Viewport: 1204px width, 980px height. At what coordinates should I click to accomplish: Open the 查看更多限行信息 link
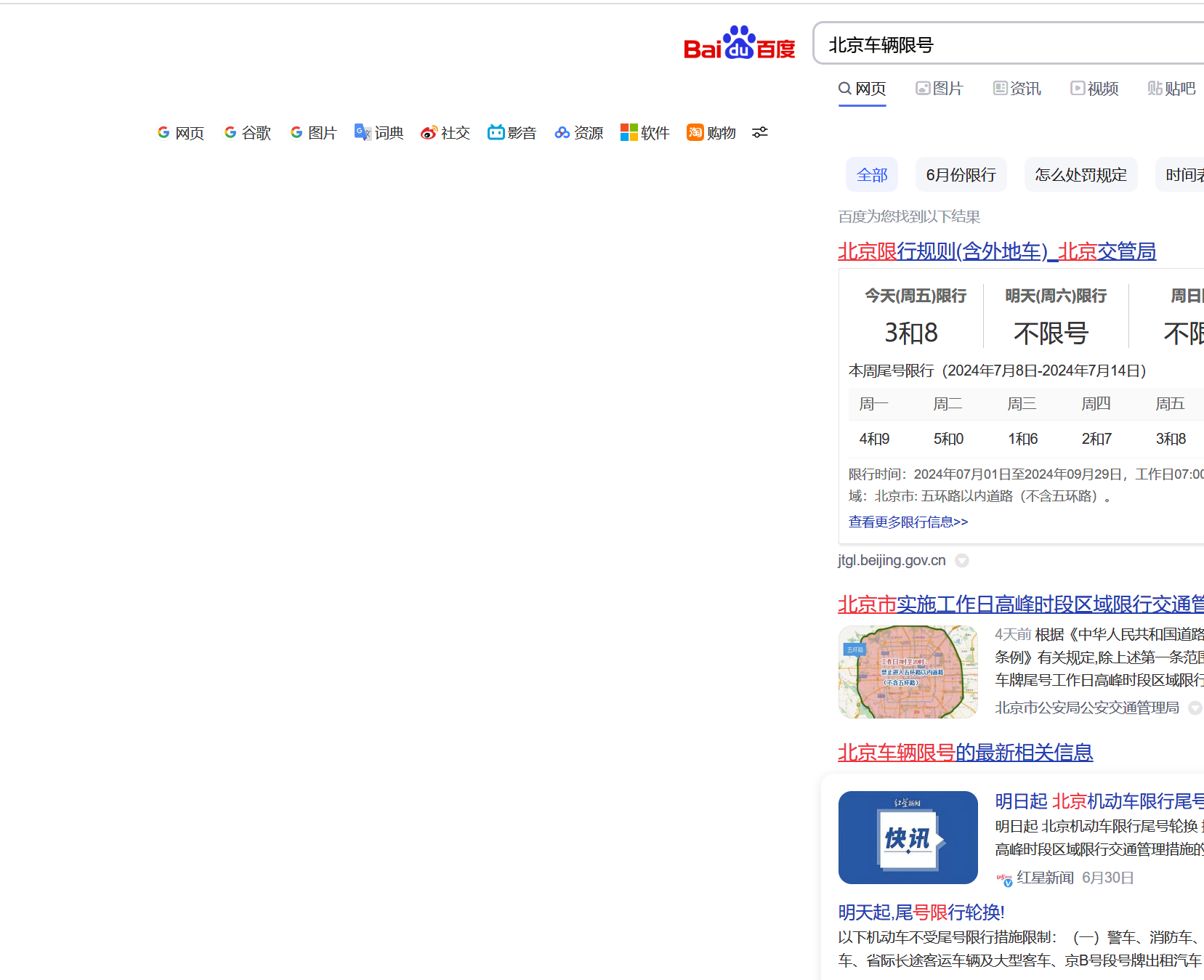point(908,522)
